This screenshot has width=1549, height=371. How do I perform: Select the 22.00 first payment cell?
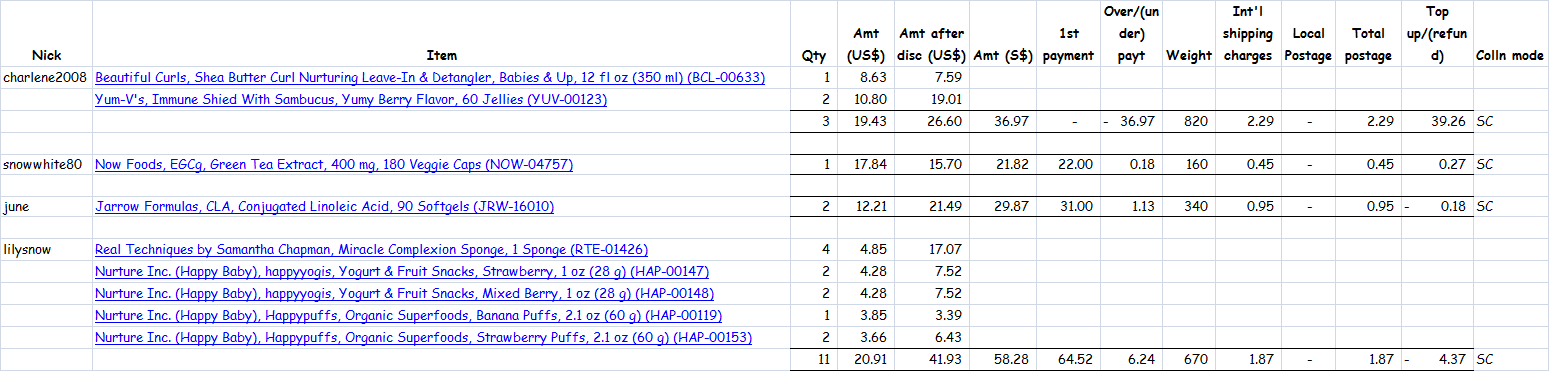tap(1068, 164)
